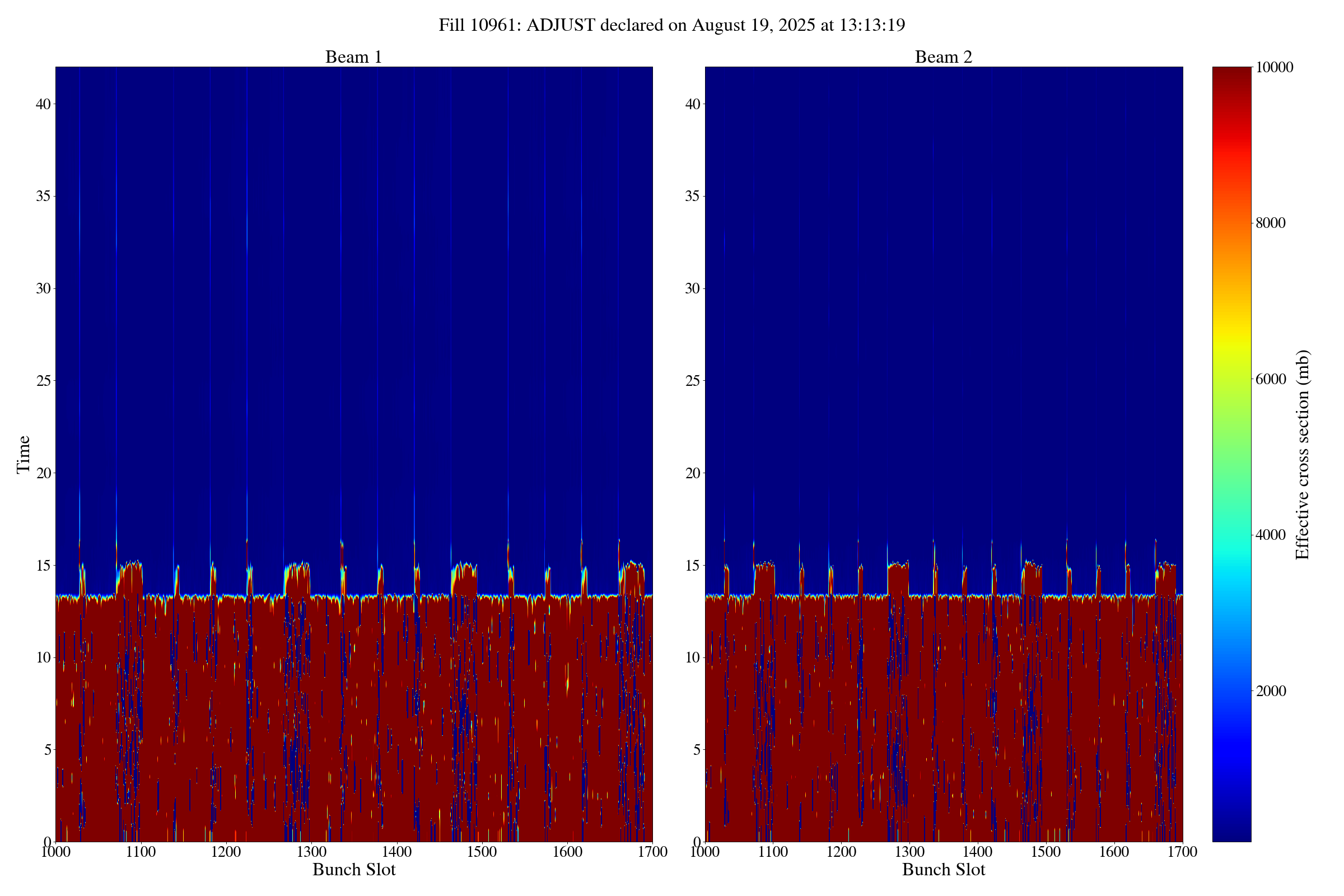The height and width of the screenshot is (896, 1344).
Task: Click the Beam 1 plot title
Action: [x=353, y=57]
